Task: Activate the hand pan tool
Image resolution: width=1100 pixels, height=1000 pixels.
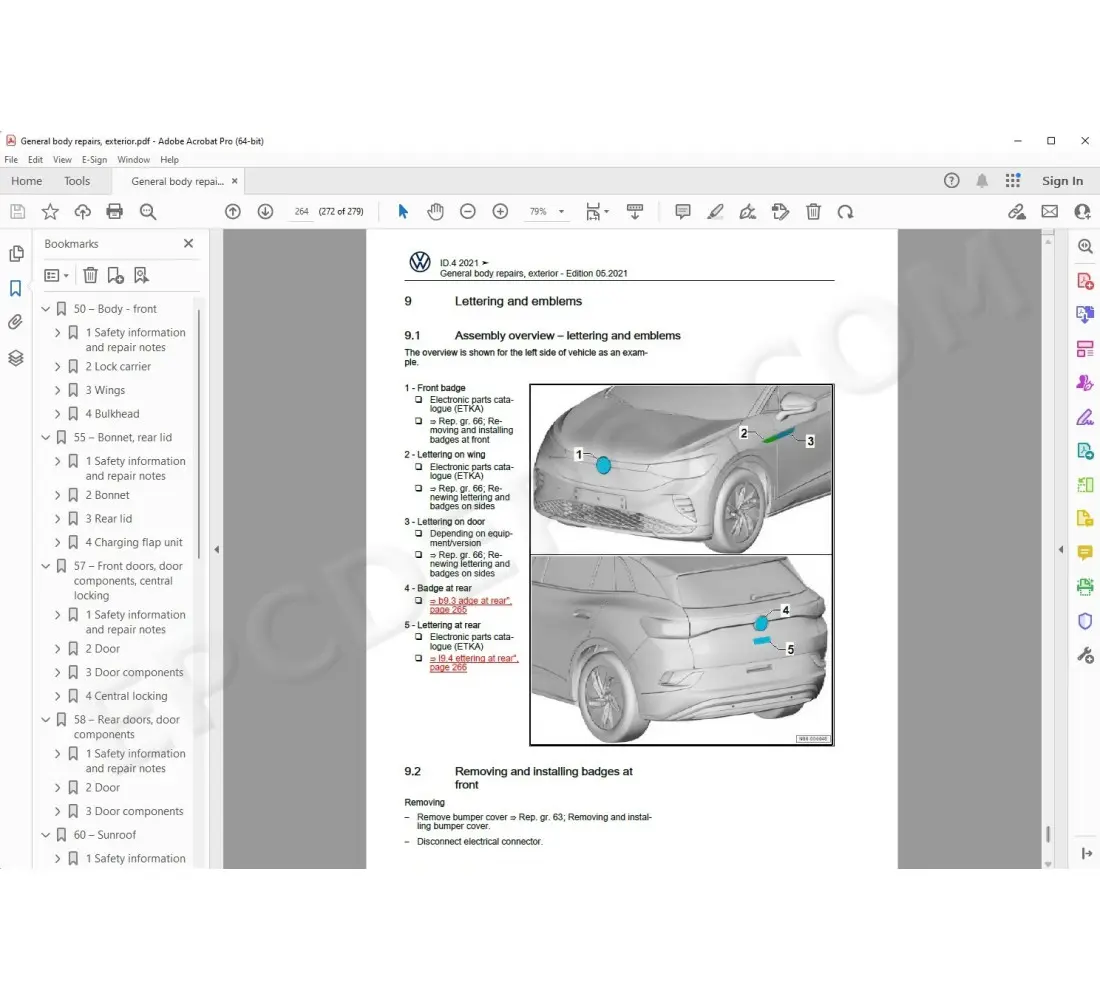Action: tap(436, 211)
